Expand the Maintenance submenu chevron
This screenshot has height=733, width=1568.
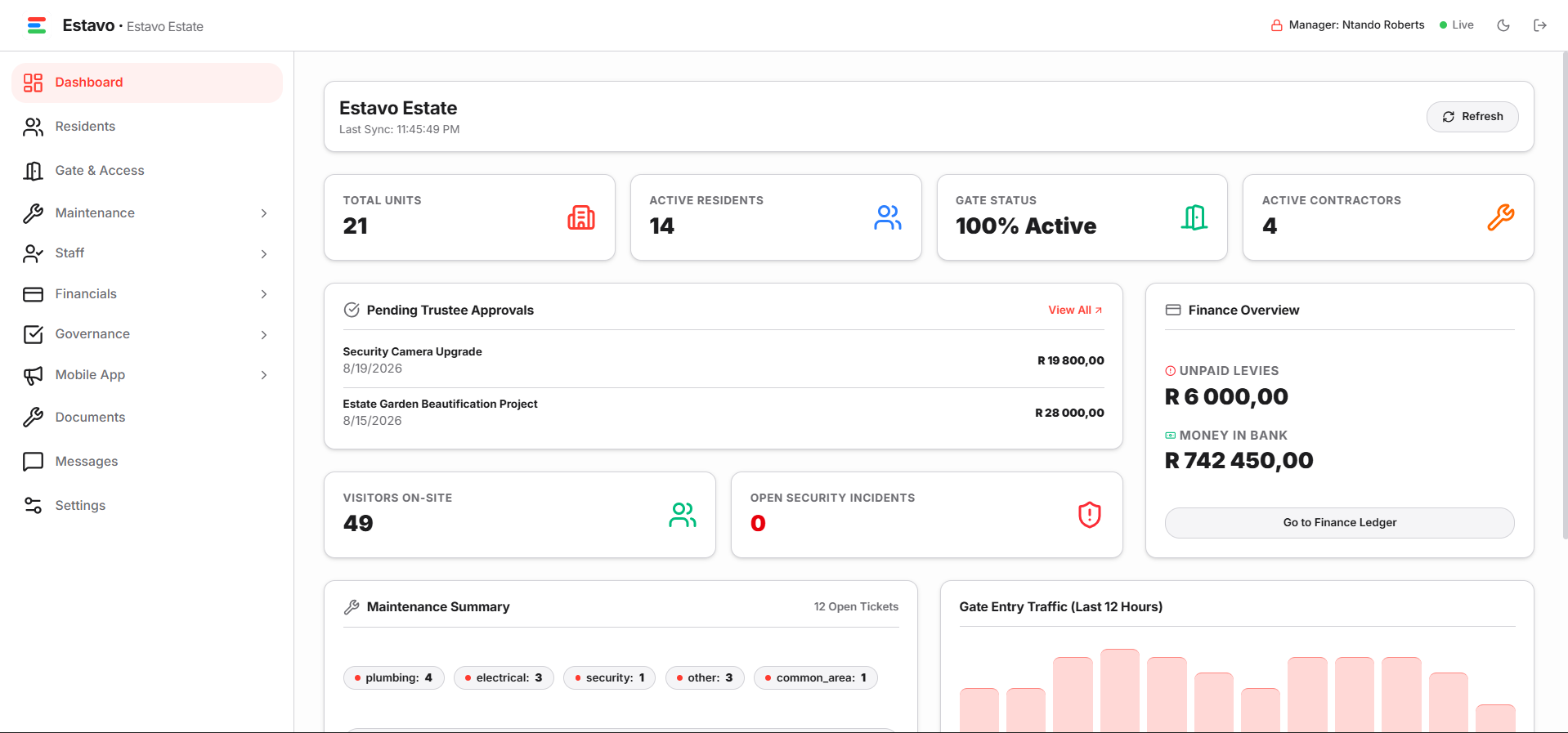(x=264, y=213)
